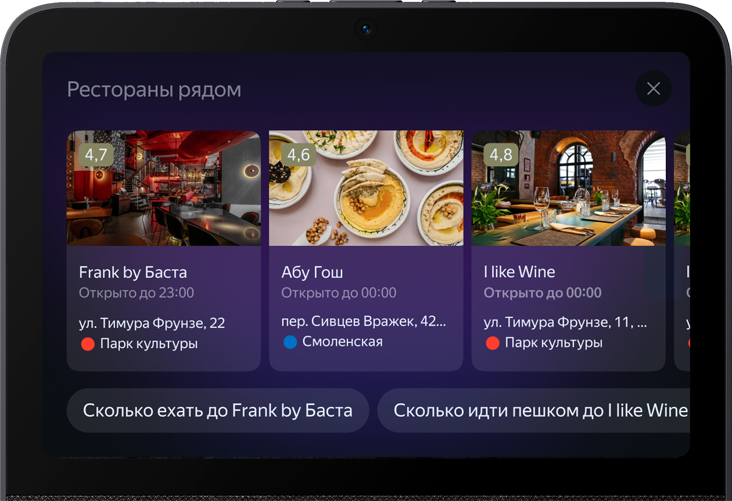Tap the 4,8 rating badge

coord(501,154)
